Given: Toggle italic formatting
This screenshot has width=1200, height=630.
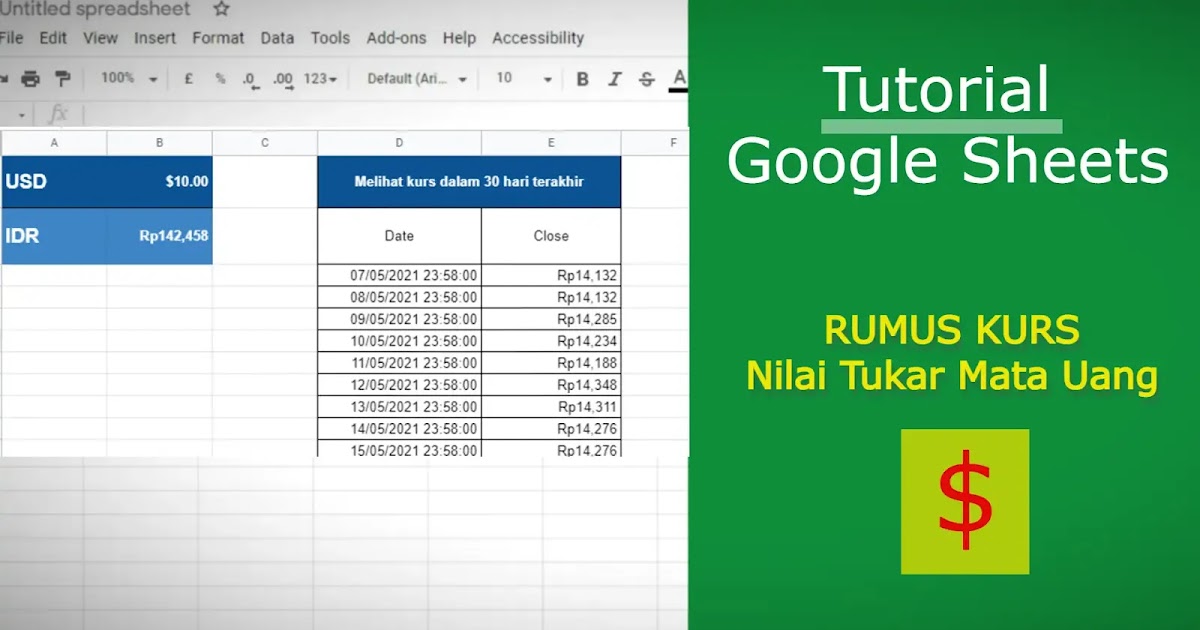Looking at the screenshot, I should 614,78.
